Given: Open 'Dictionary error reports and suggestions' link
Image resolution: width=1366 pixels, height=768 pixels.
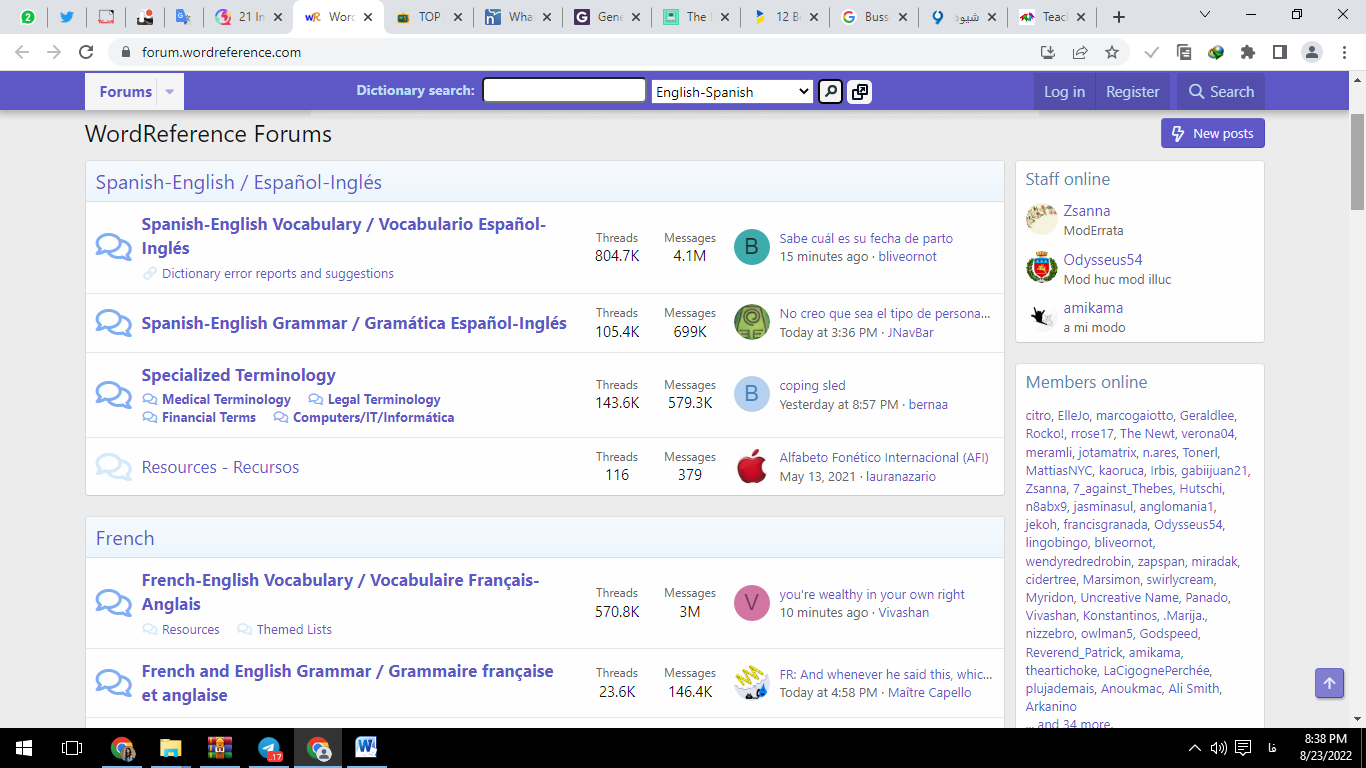Looking at the screenshot, I should click(x=278, y=273).
